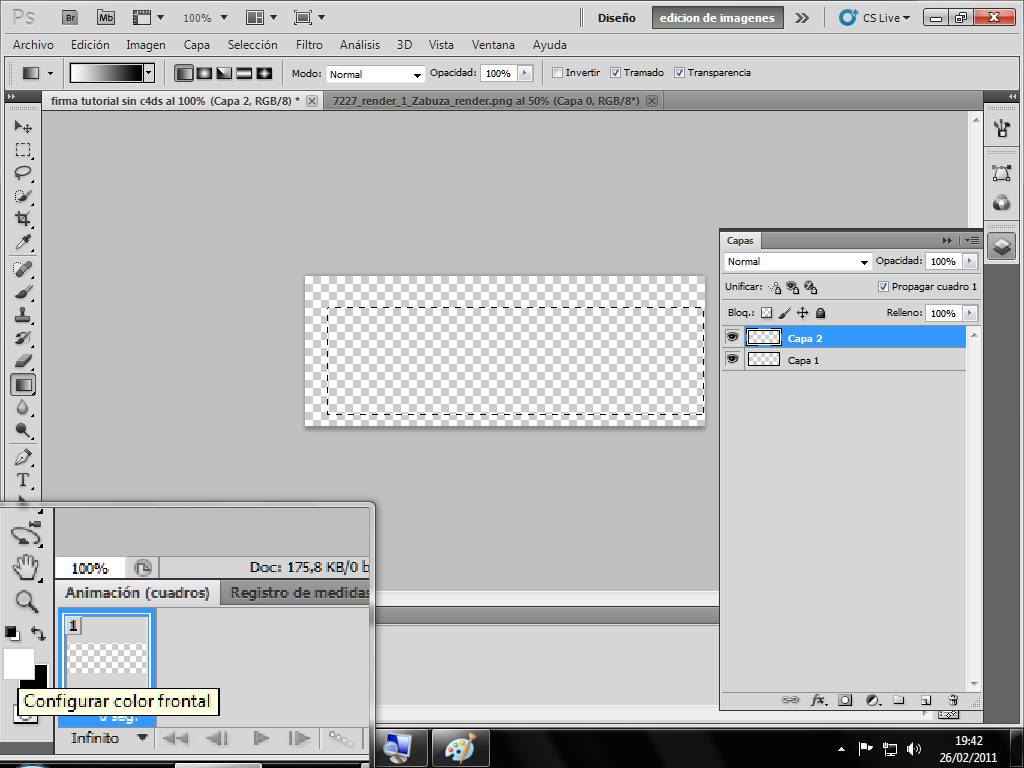Open the Ventana menu

493,44
